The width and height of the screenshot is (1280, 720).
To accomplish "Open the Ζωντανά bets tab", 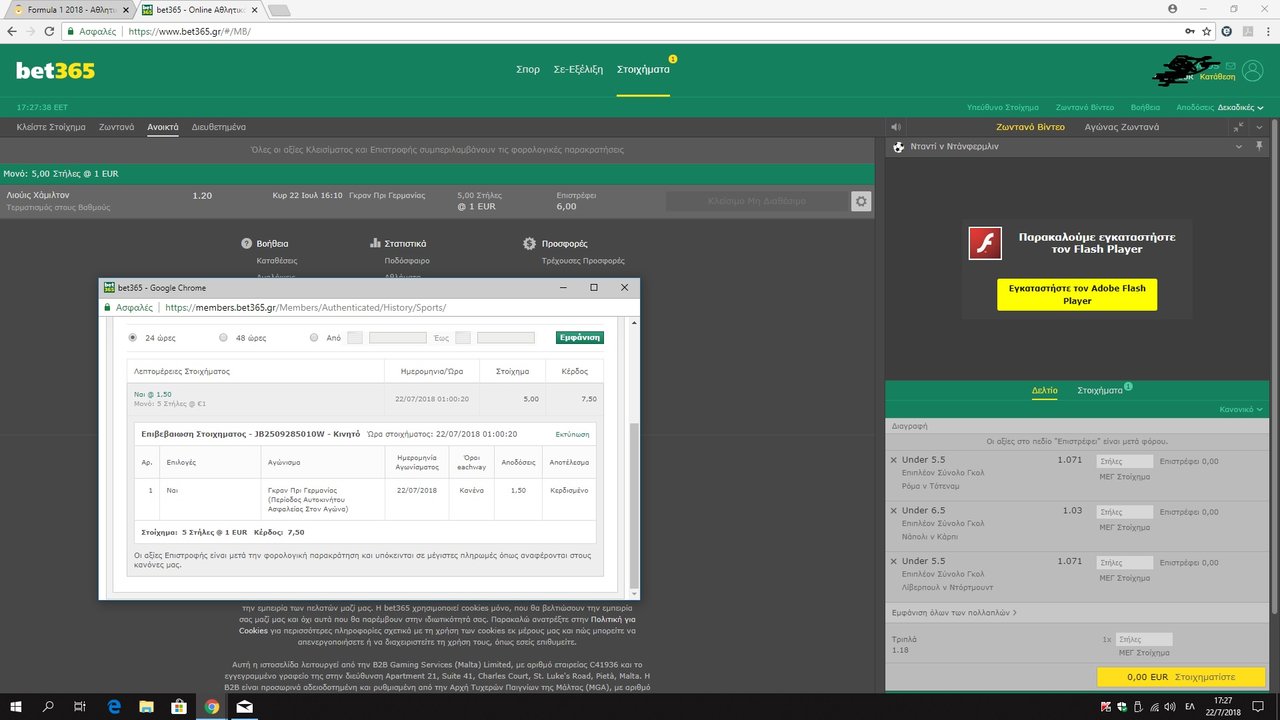I will [x=116, y=127].
